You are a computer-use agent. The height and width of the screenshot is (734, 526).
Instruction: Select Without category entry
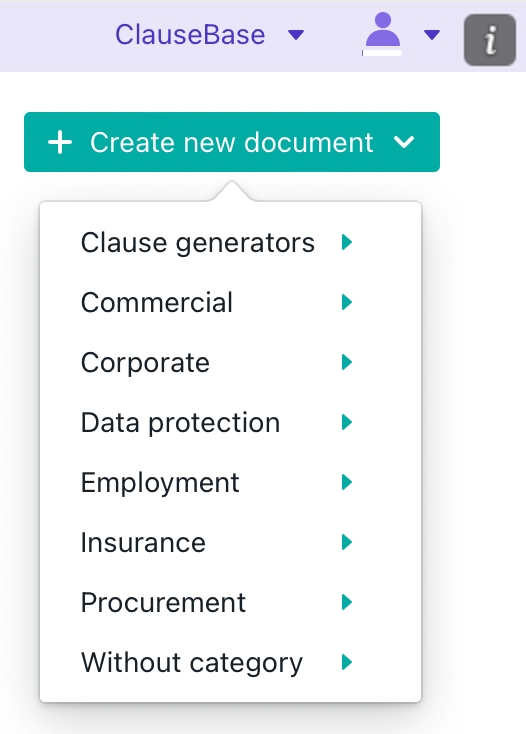[x=230, y=662]
